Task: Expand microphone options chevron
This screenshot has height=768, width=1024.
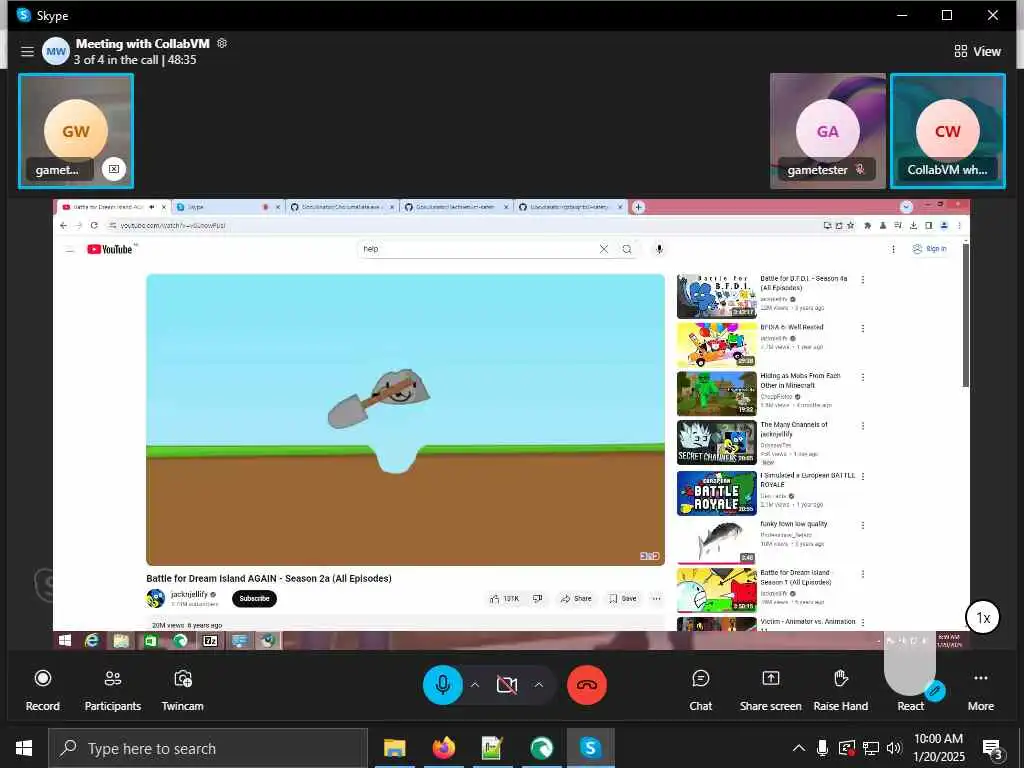Action: tap(475, 684)
